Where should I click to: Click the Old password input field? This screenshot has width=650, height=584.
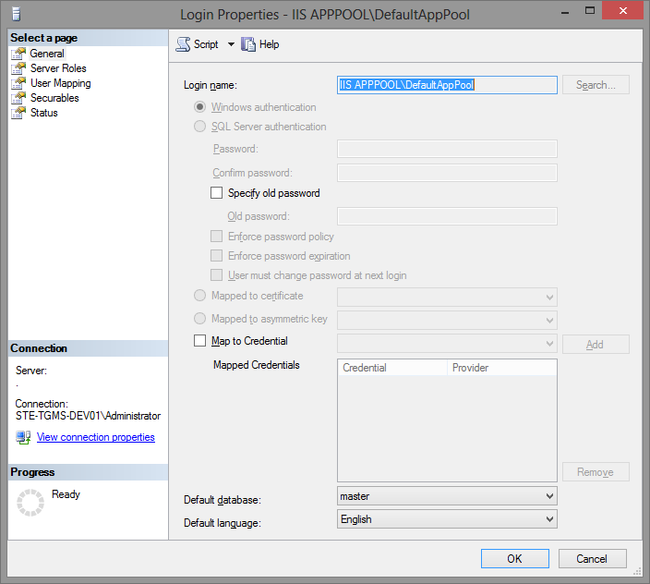click(447, 216)
